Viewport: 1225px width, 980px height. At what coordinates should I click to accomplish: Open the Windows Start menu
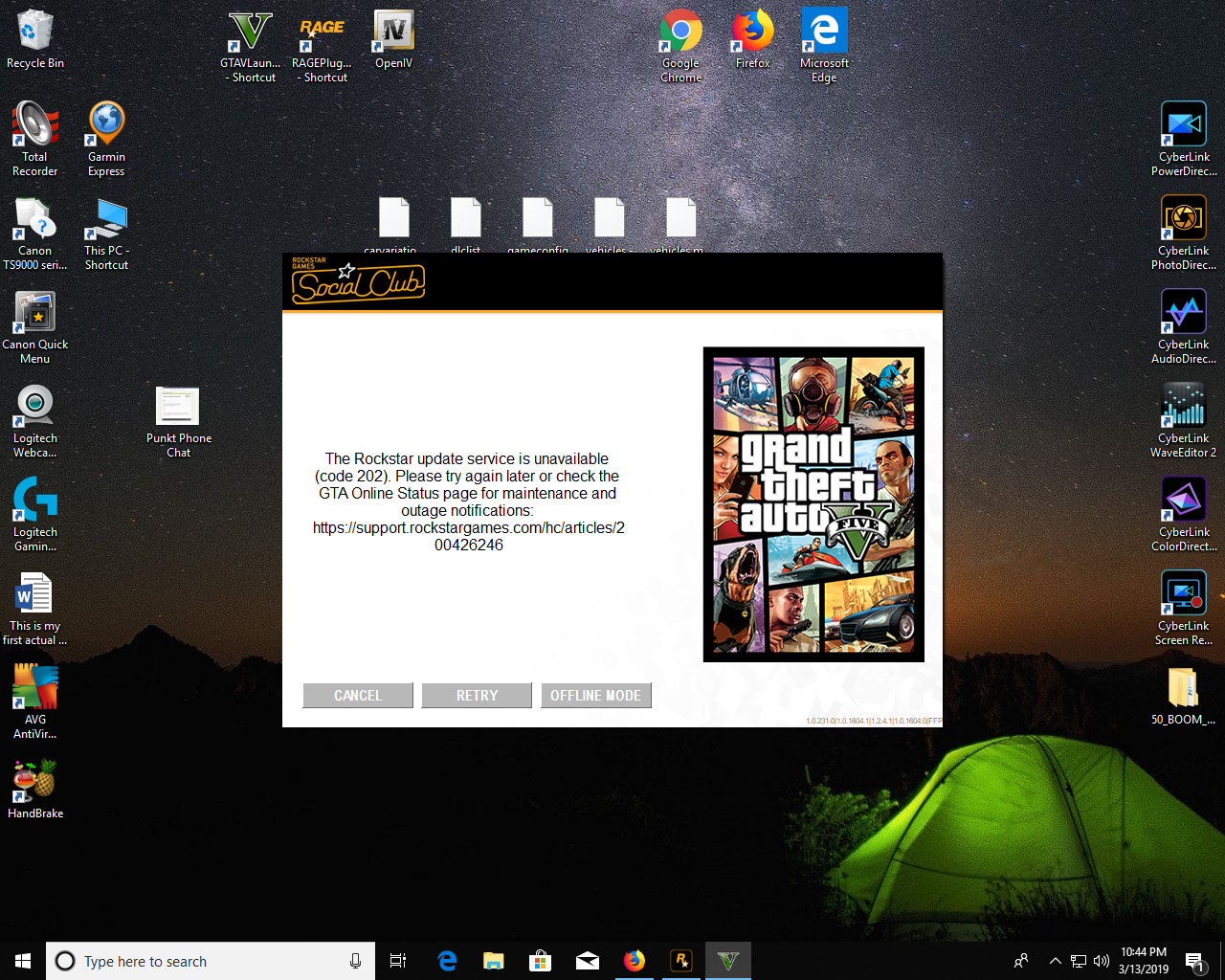23,961
